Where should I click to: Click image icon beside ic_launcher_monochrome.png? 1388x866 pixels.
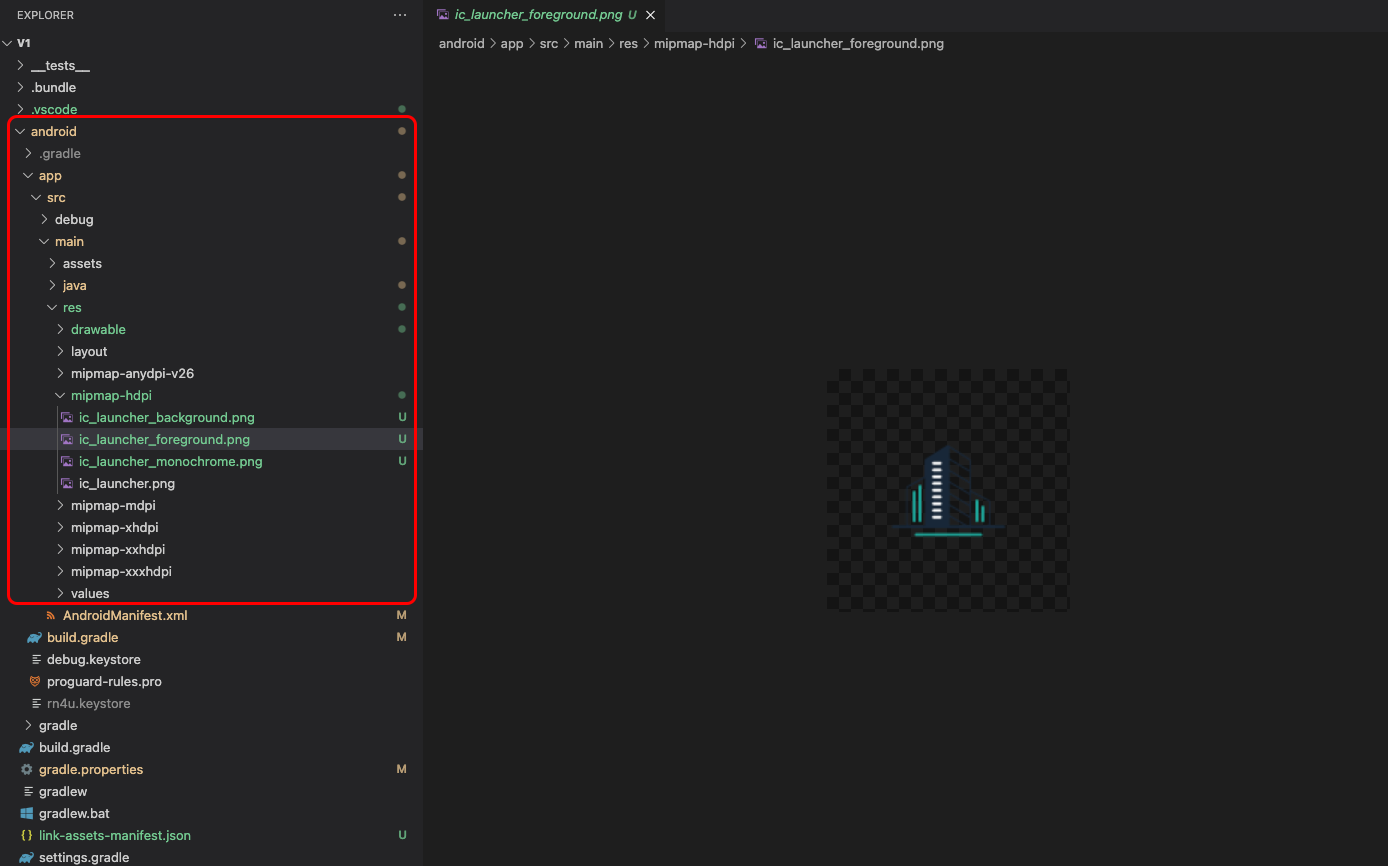coord(67,462)
